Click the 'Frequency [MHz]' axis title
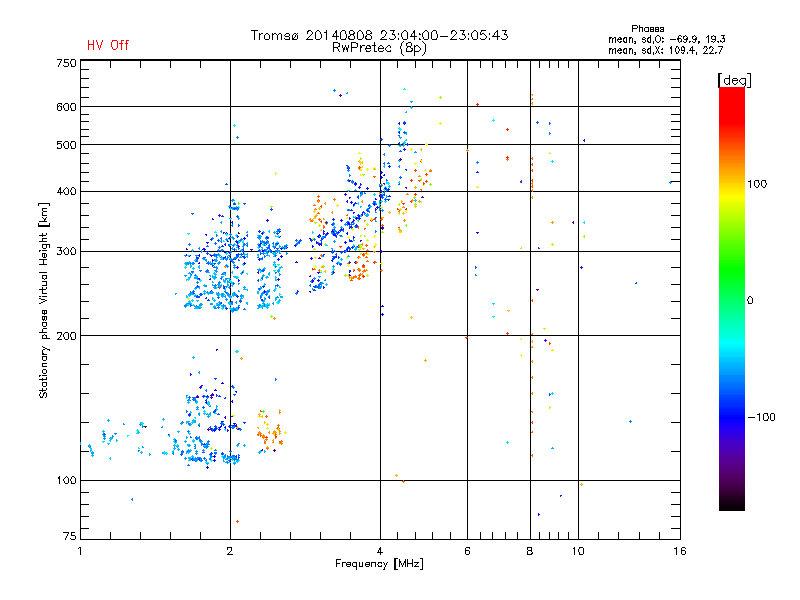 point(379,564)
